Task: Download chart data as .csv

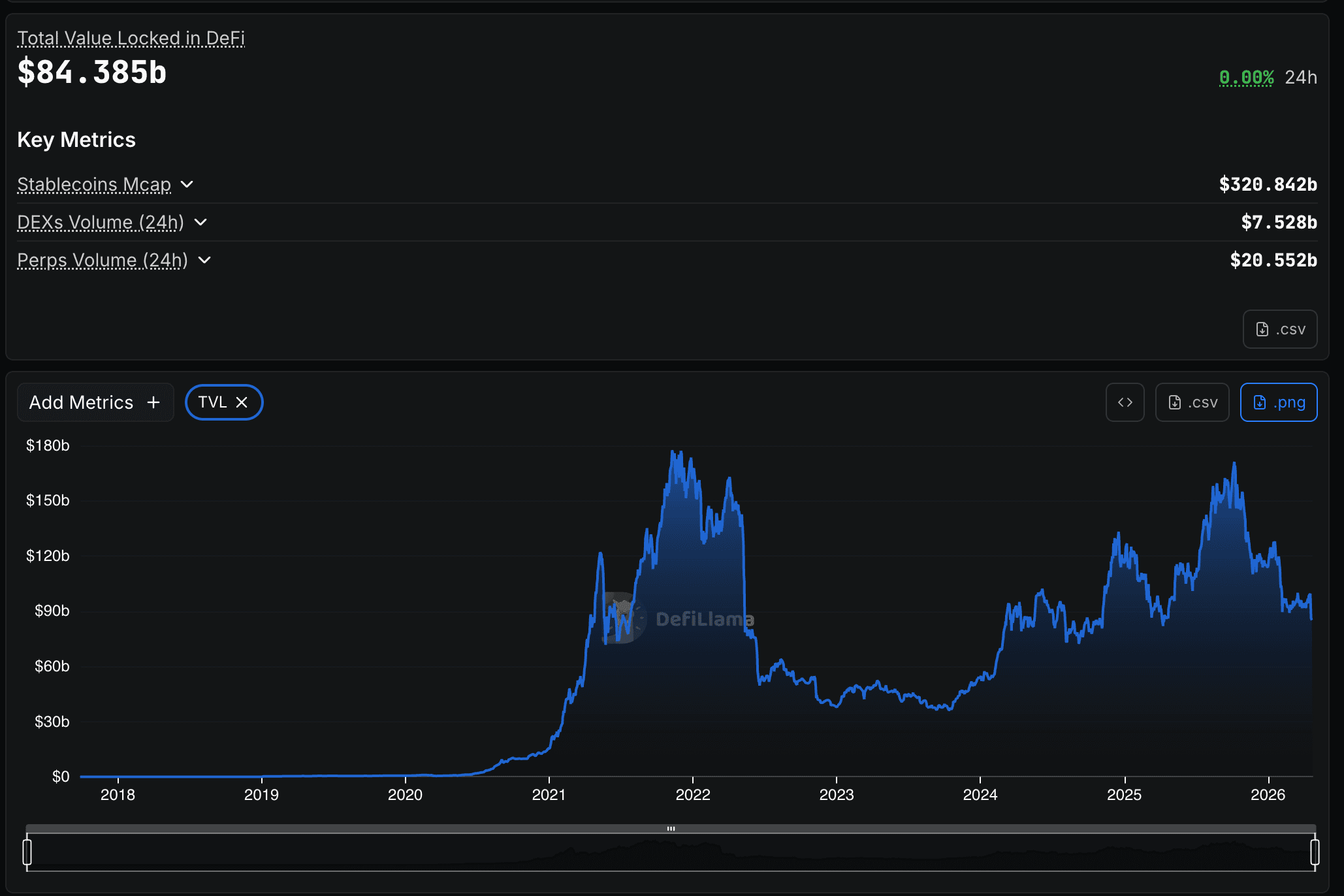Action: tap(1192, 402)
